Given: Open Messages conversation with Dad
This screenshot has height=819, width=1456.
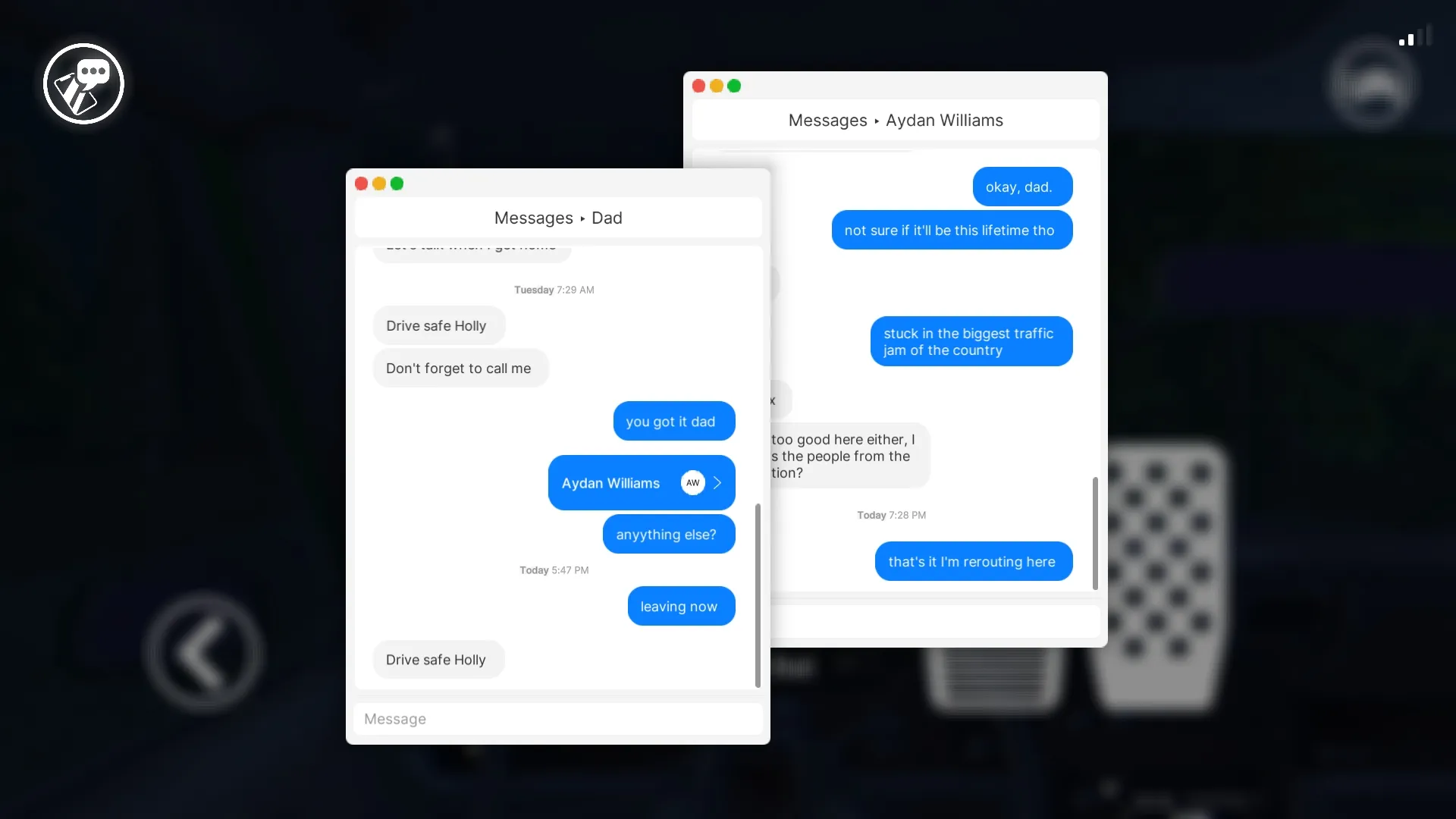Looking at the screenshot, I should [x=558, y=218].
